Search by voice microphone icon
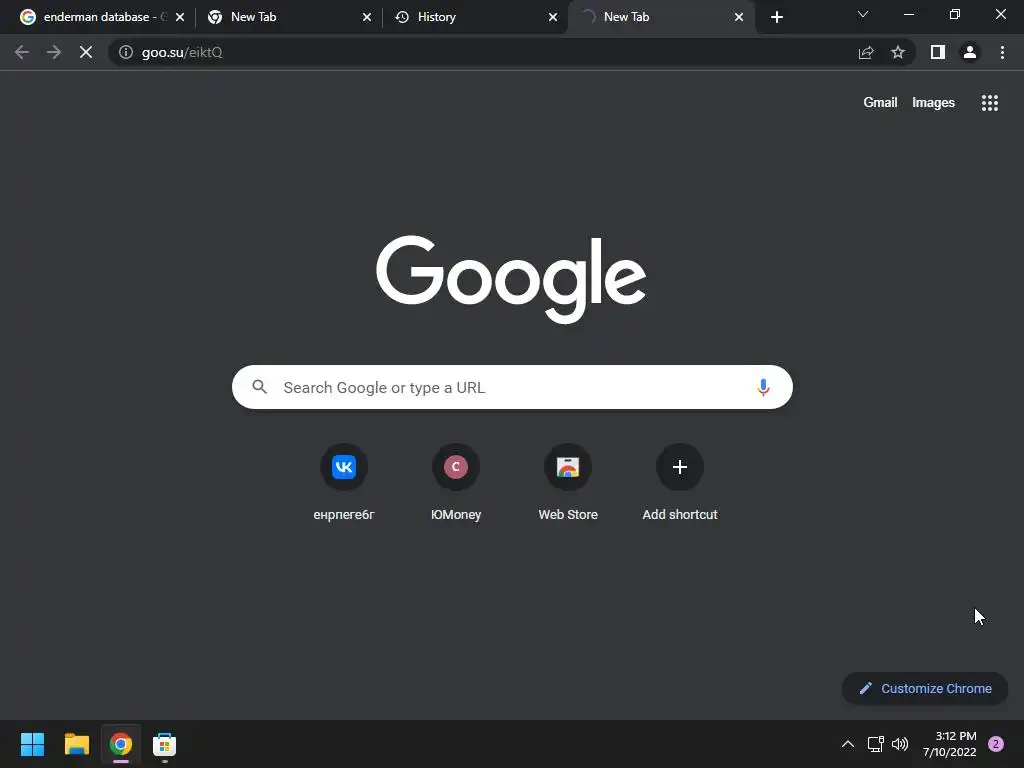Viewport: 1024px width, 768px height. (x=763, y=387)
